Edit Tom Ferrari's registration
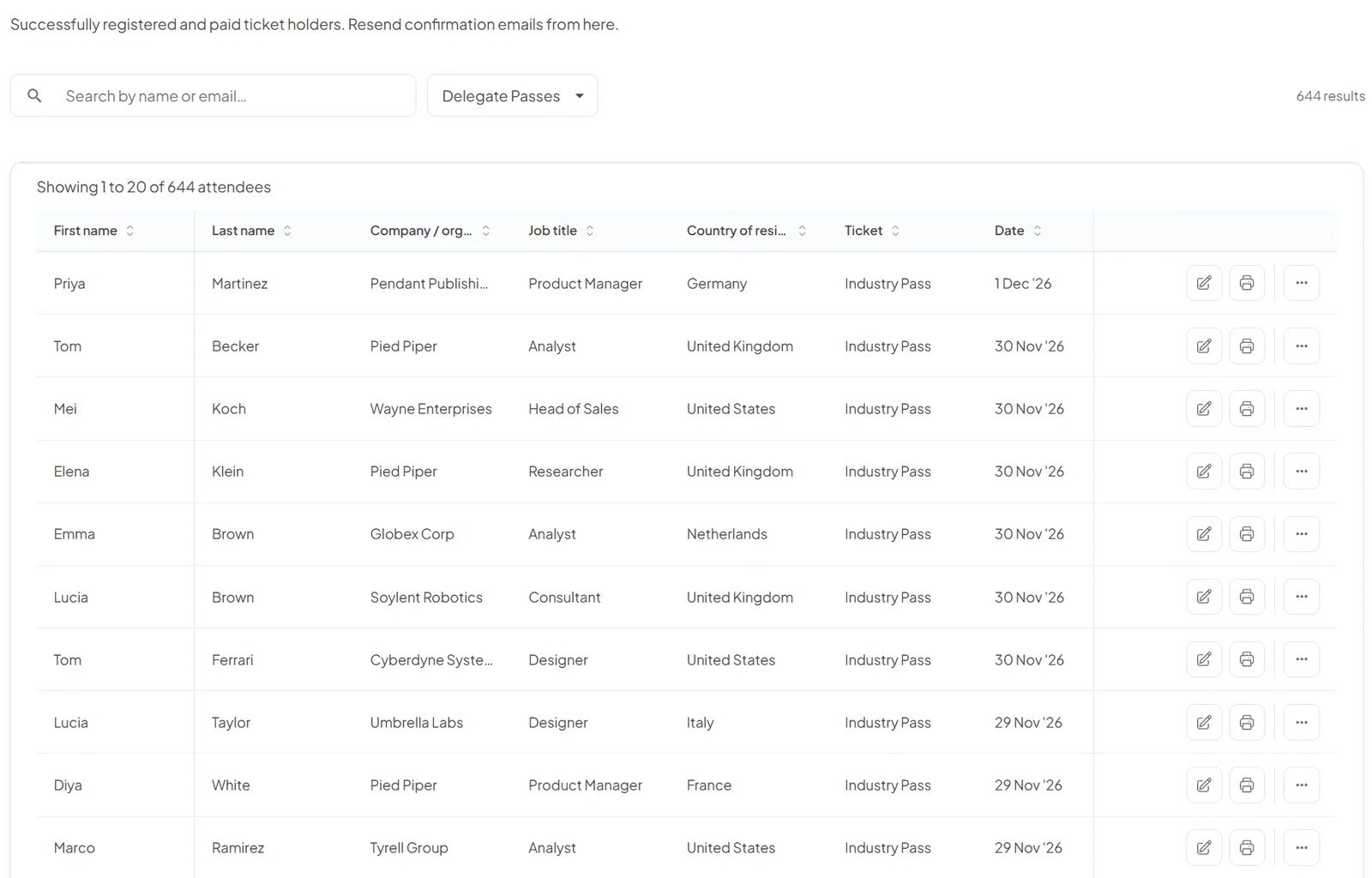Image resolution: width=1372 pixels, height=878 pixels. click(x=1204, y=659)
